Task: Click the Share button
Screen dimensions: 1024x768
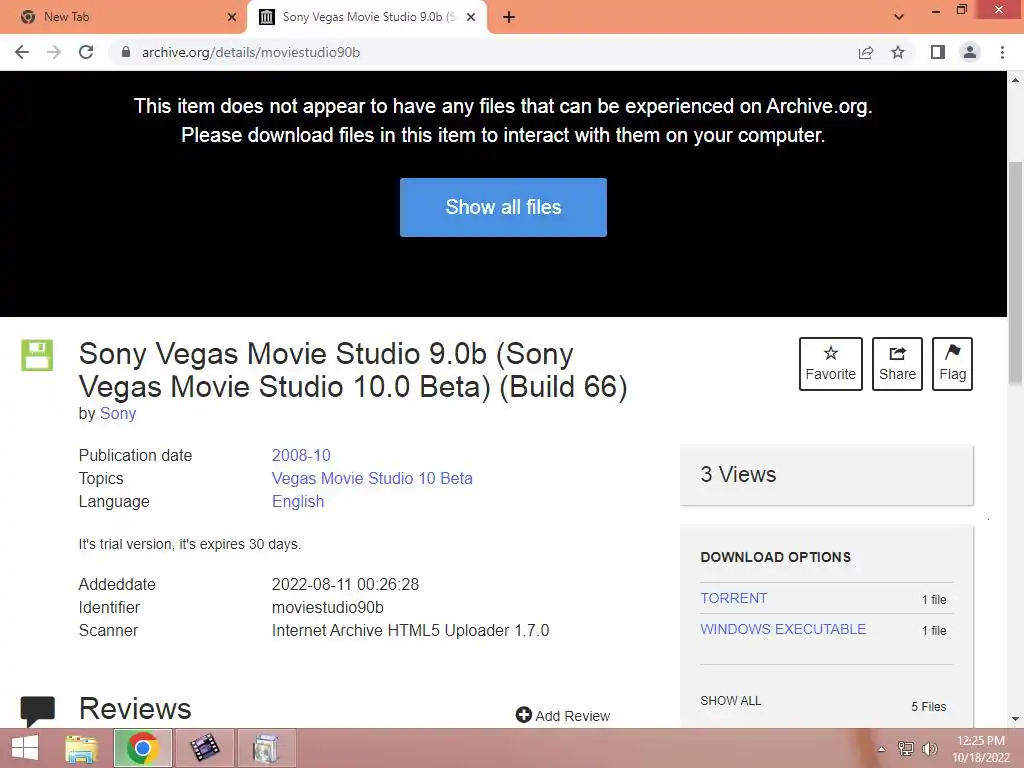Action: coord(897,364)
